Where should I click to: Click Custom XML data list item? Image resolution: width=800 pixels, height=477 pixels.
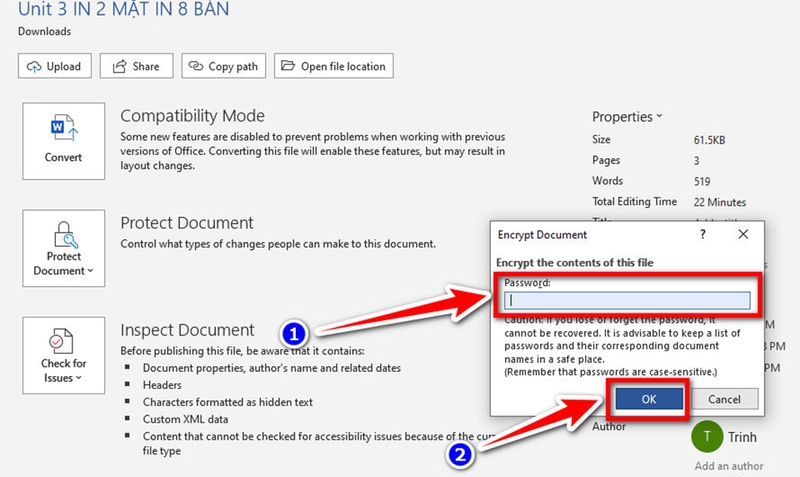tap(185, 419)
